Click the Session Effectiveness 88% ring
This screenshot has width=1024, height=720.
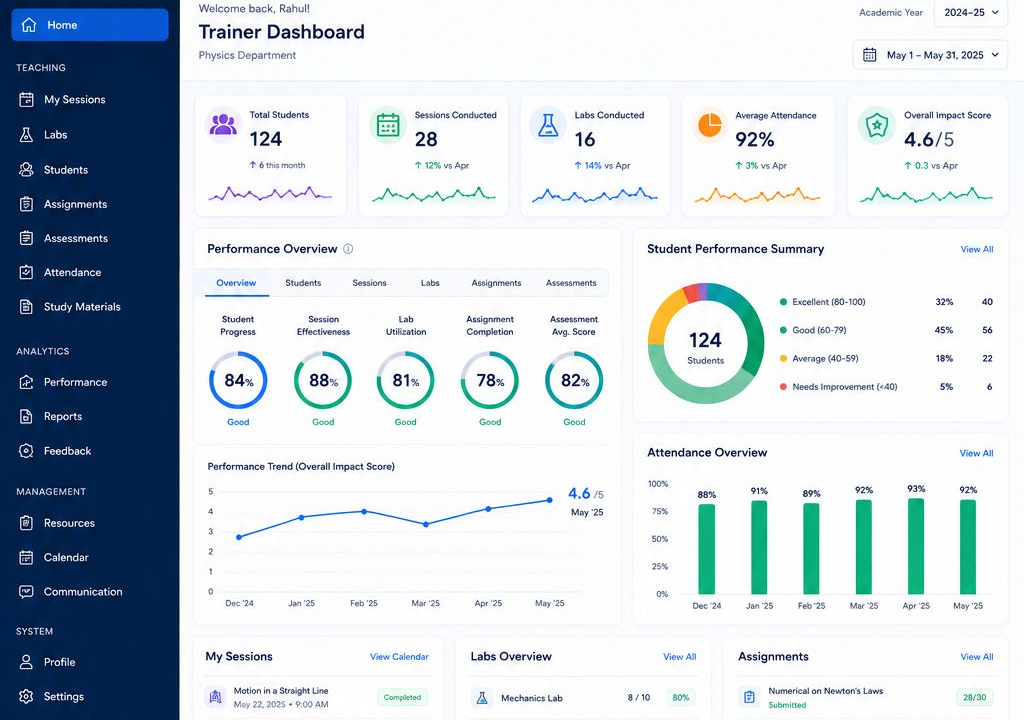point(323,380)
